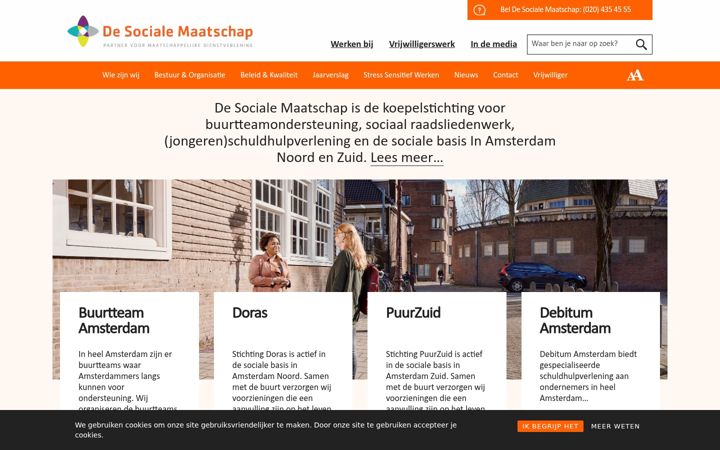This screenshot has height=450, width=720.
Task: Open the Jaarverslag menu item
Action: pyautogui.click(x=331, y=75)
